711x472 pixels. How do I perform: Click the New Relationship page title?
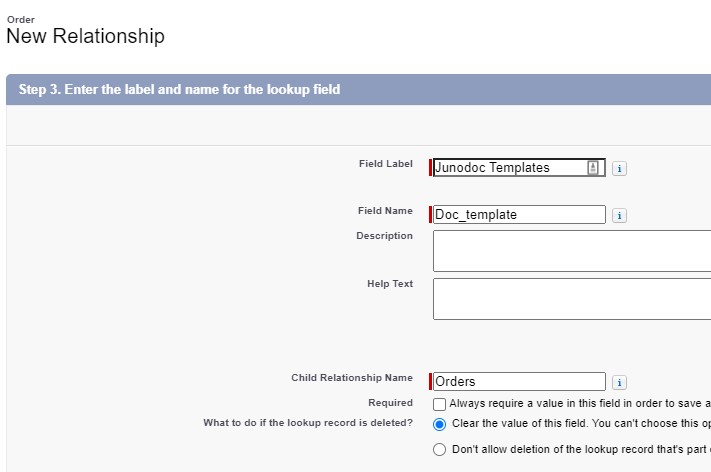coord(86,36)
